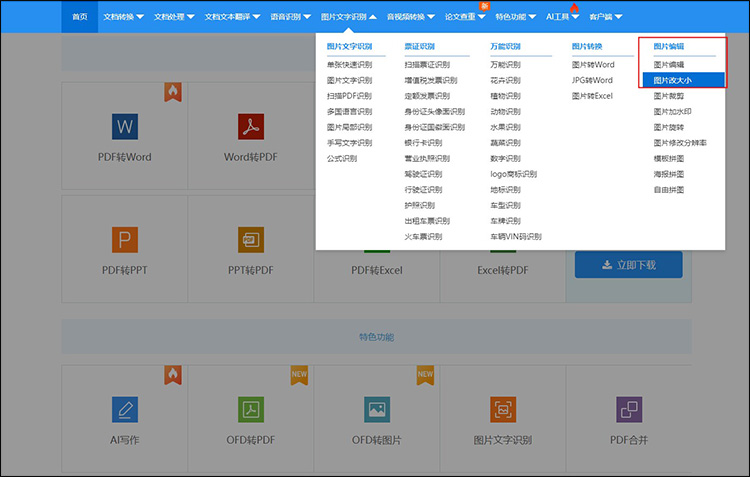750x477 pixels.
Task: Click the purple PDF合并 merge icon
Action: (629, 410)
